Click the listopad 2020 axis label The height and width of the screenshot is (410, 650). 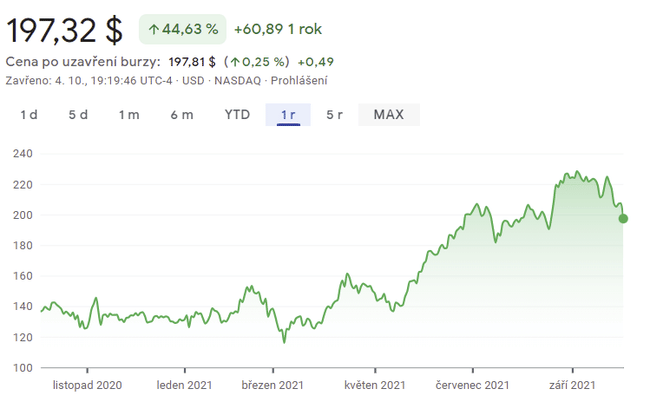pyautogui.click(x=87, y=385)
